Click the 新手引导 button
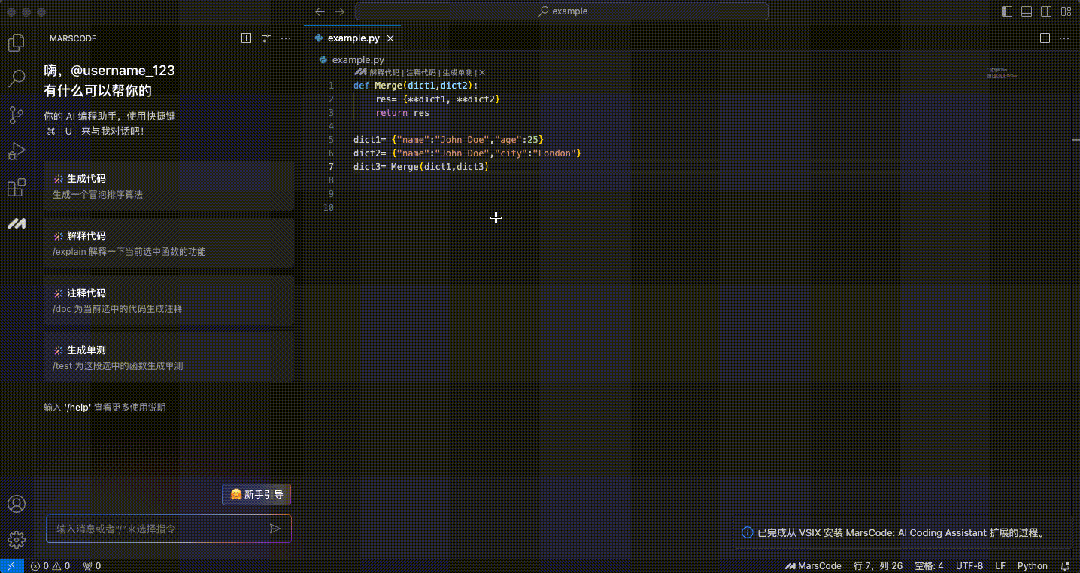1080x573 pixels. click(x=257, y=494)
